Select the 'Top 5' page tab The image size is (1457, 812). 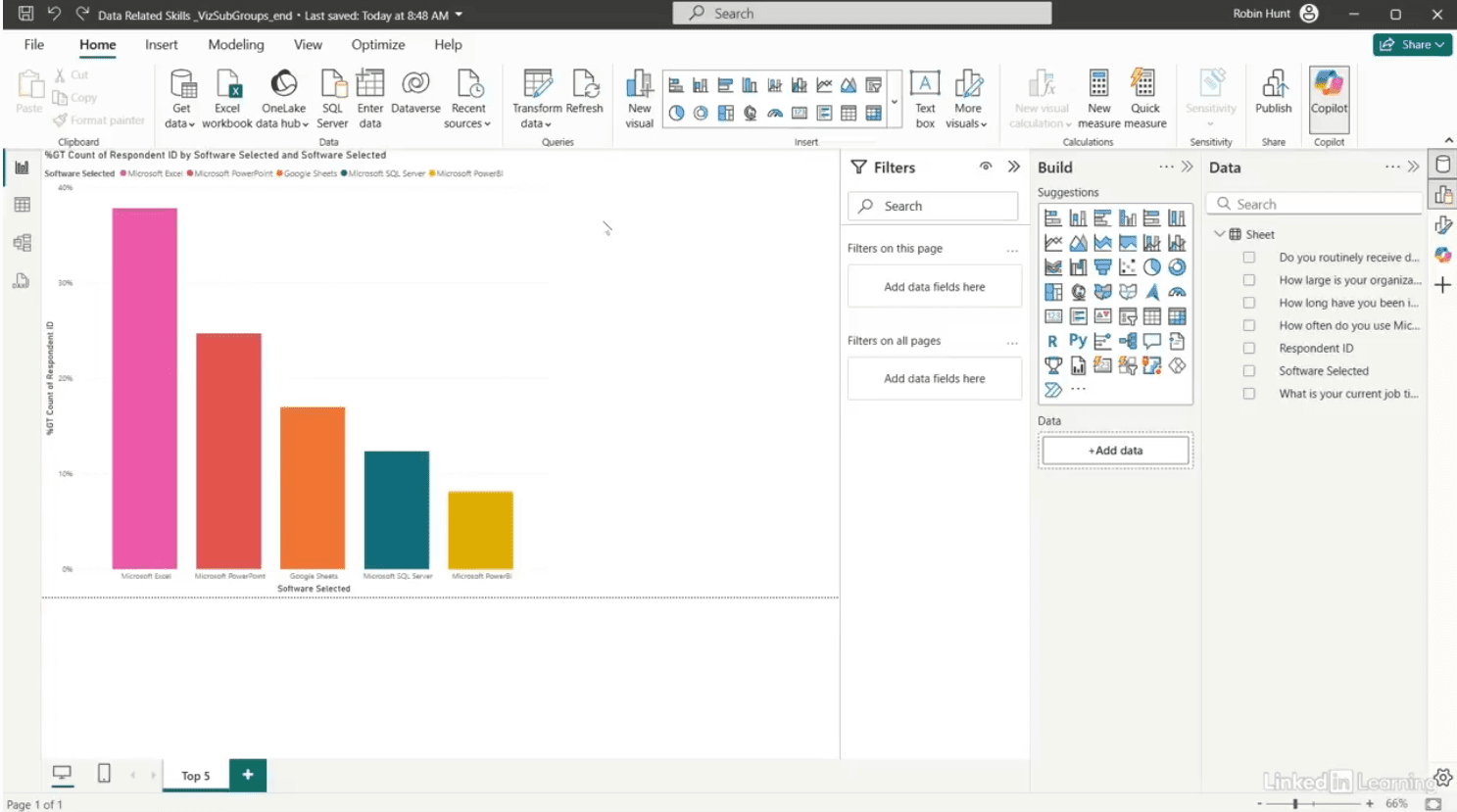click(x=196, y=775)
